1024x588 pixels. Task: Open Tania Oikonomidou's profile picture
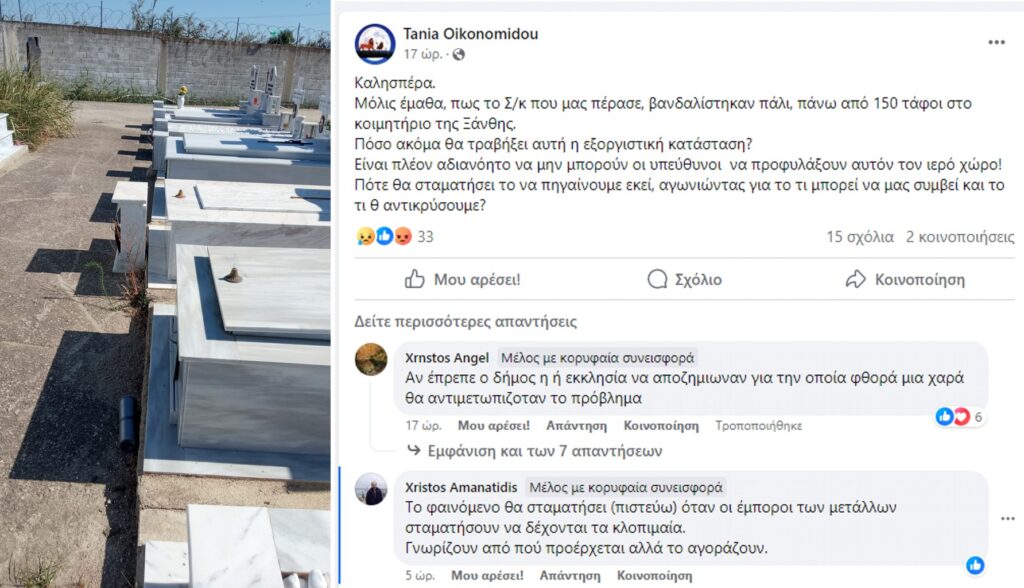pos(375,44)
